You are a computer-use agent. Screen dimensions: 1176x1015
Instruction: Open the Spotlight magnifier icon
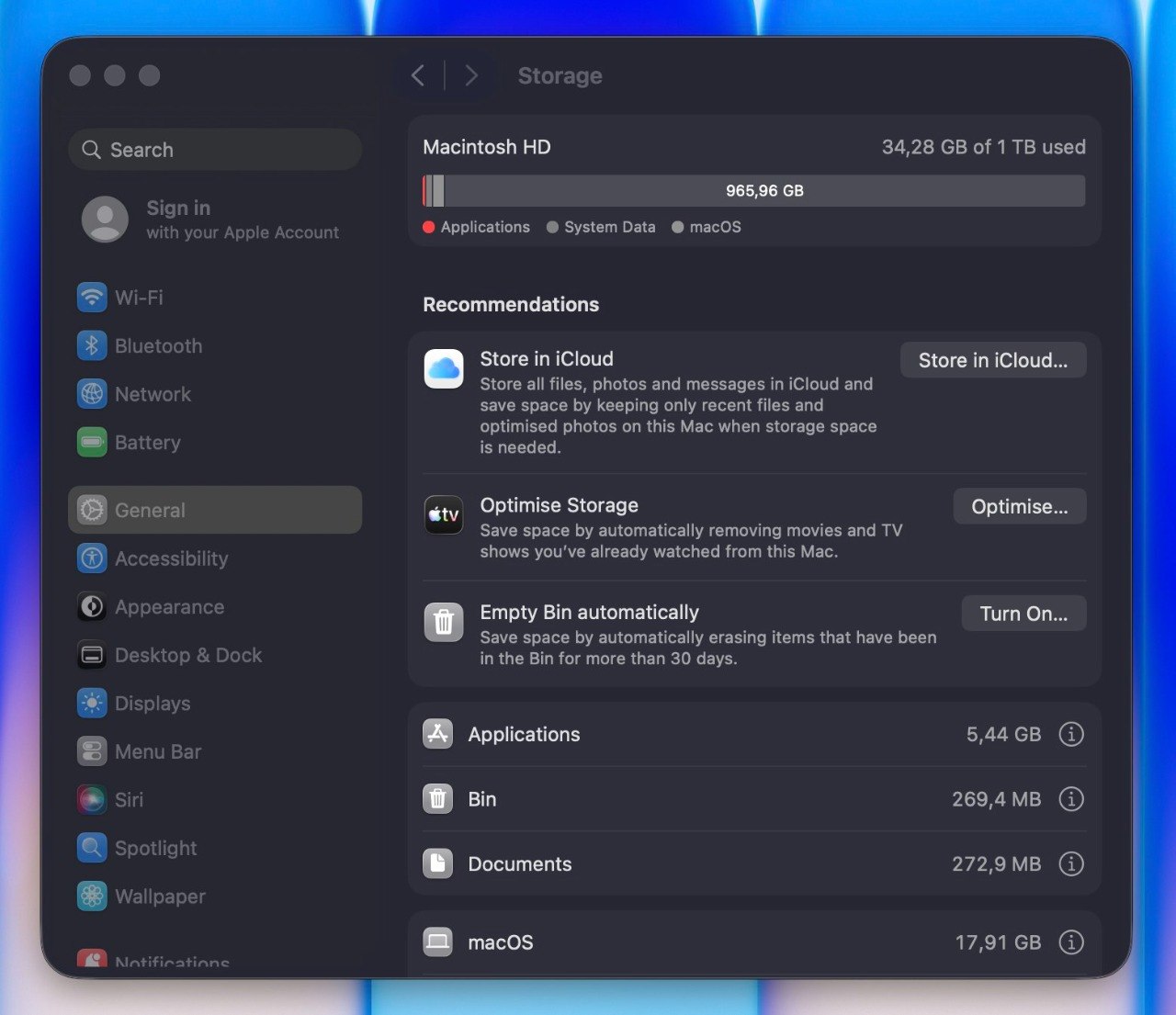pos(92,848)
